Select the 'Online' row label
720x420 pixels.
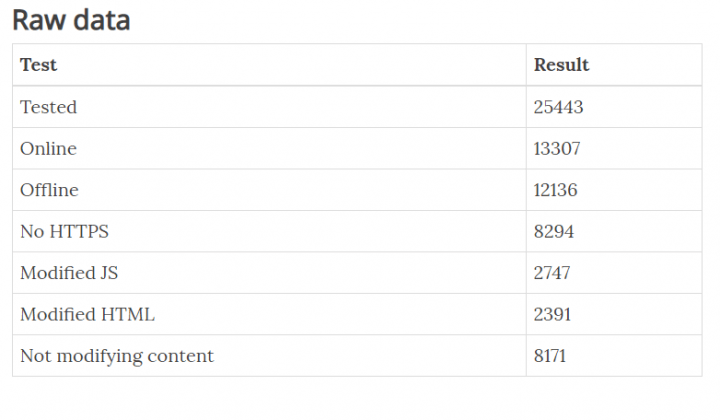tap(48, 149)
